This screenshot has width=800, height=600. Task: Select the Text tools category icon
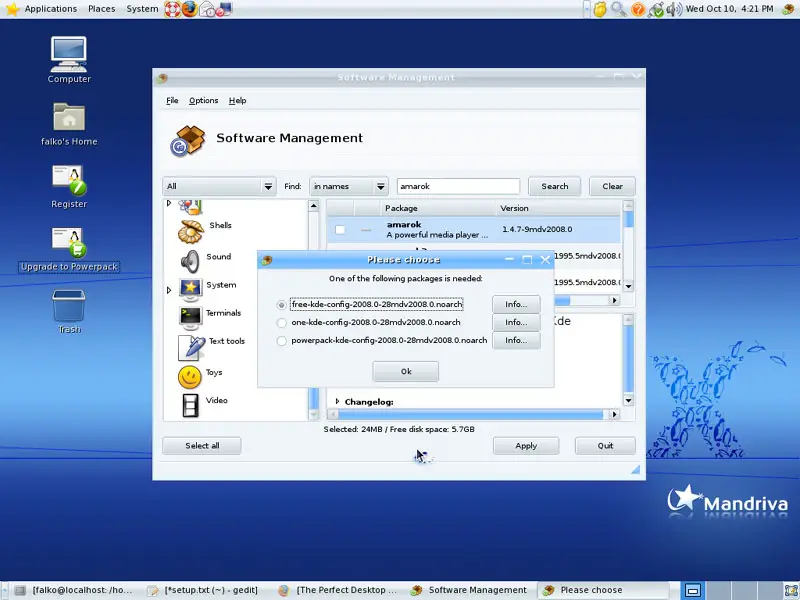click(x=191, y=347)
